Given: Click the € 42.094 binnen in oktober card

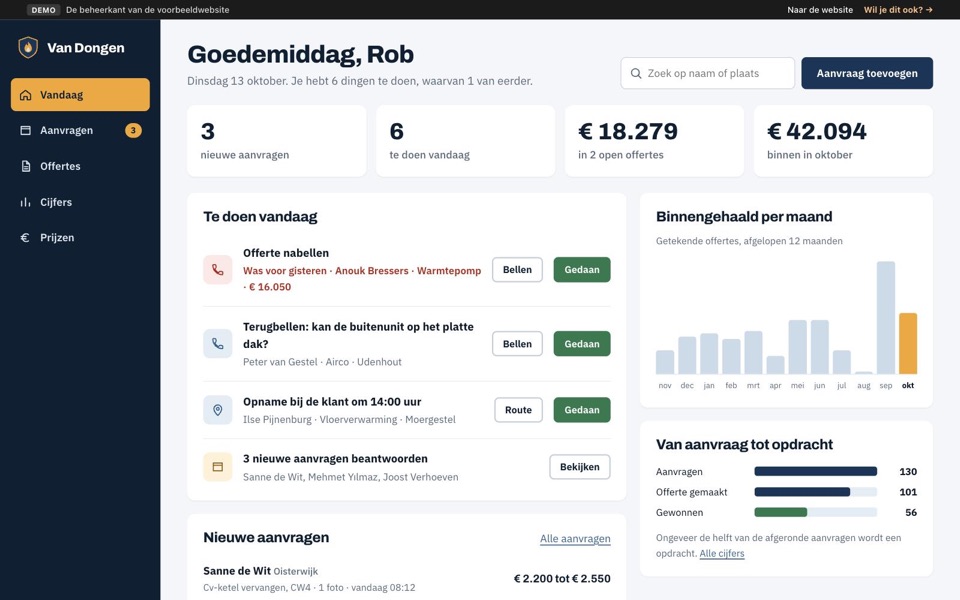Looking at the screenshot, I should pyautogui.click(x=843, y=141).
